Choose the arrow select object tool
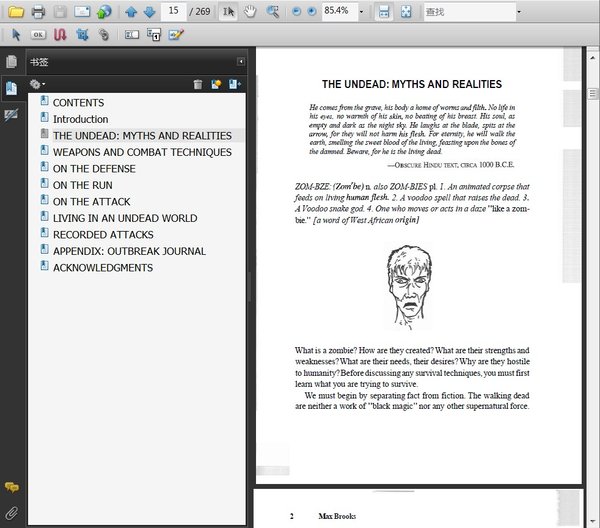This screenshot has width=600, height=528. [x=16, y=35]
